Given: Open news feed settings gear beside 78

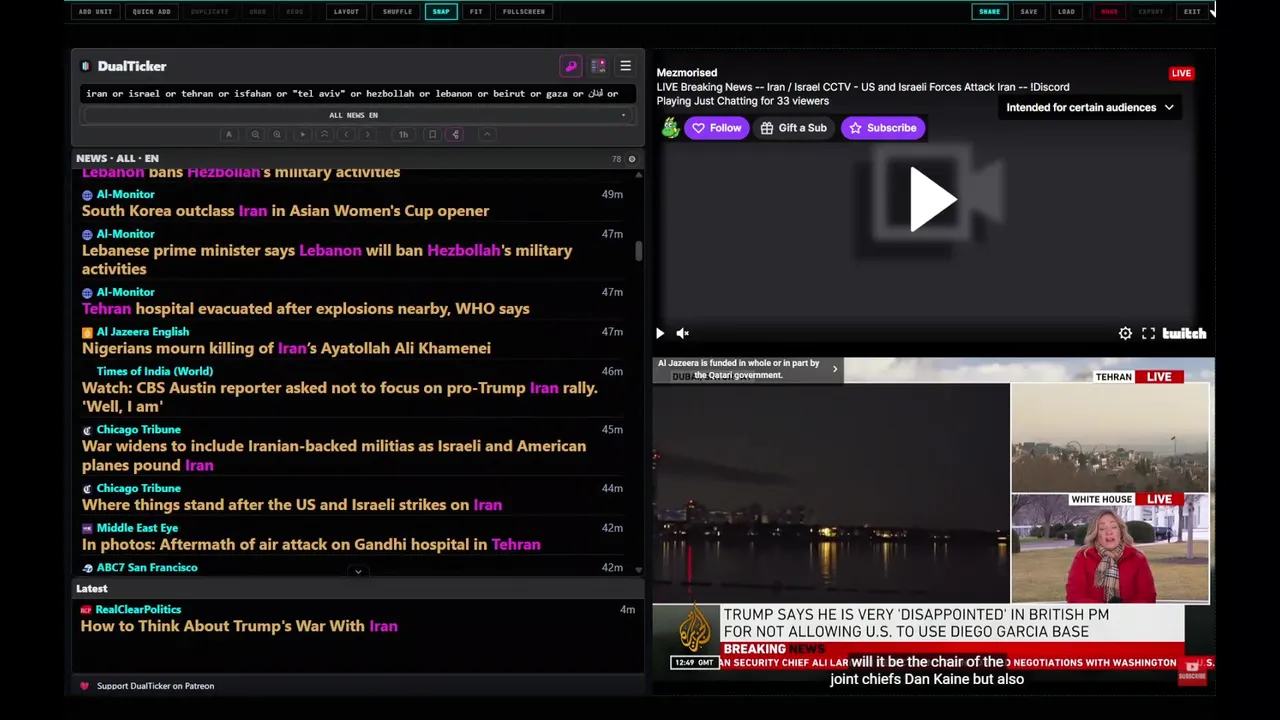Looking at the screenshot, I should [631, 159].
